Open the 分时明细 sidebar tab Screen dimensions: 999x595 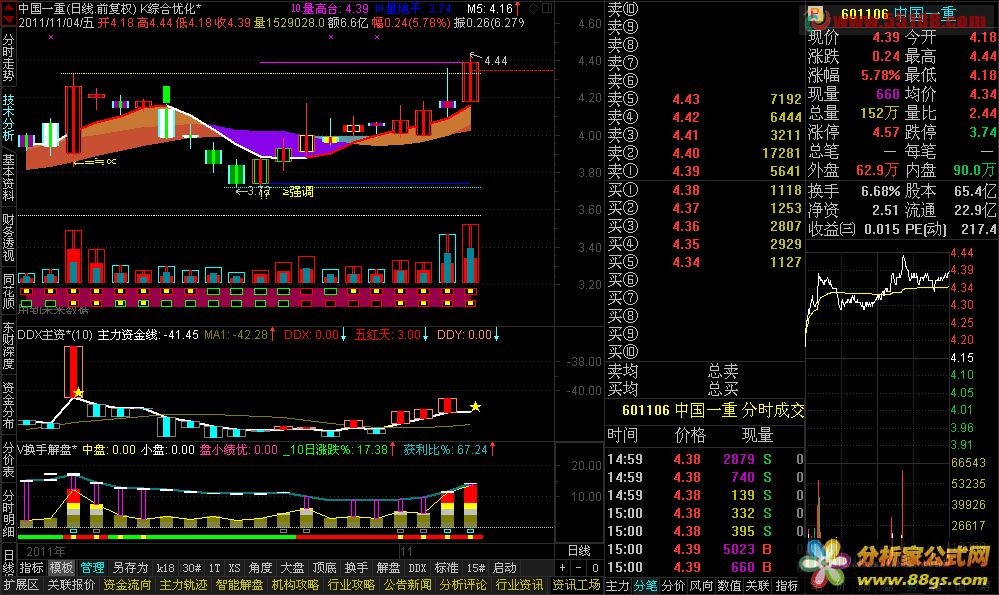[x=8, y=513]
